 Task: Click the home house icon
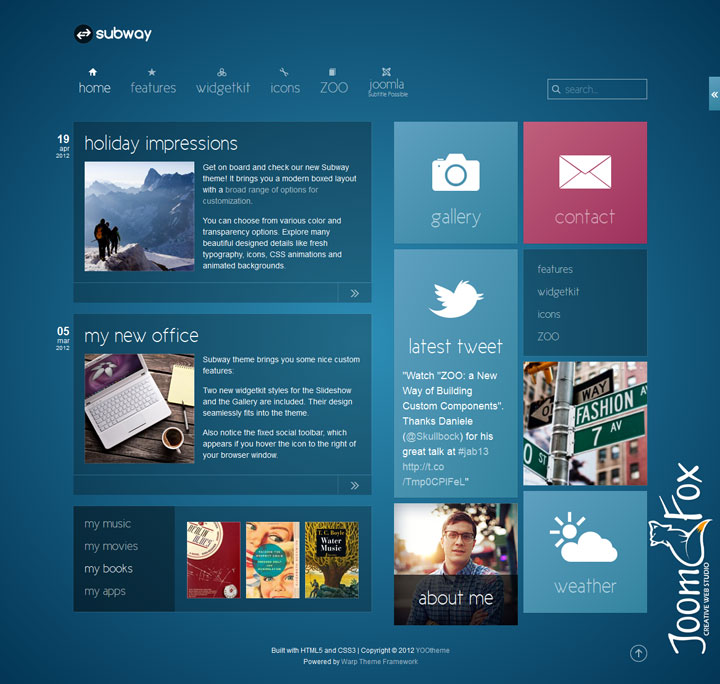[93, 72]
